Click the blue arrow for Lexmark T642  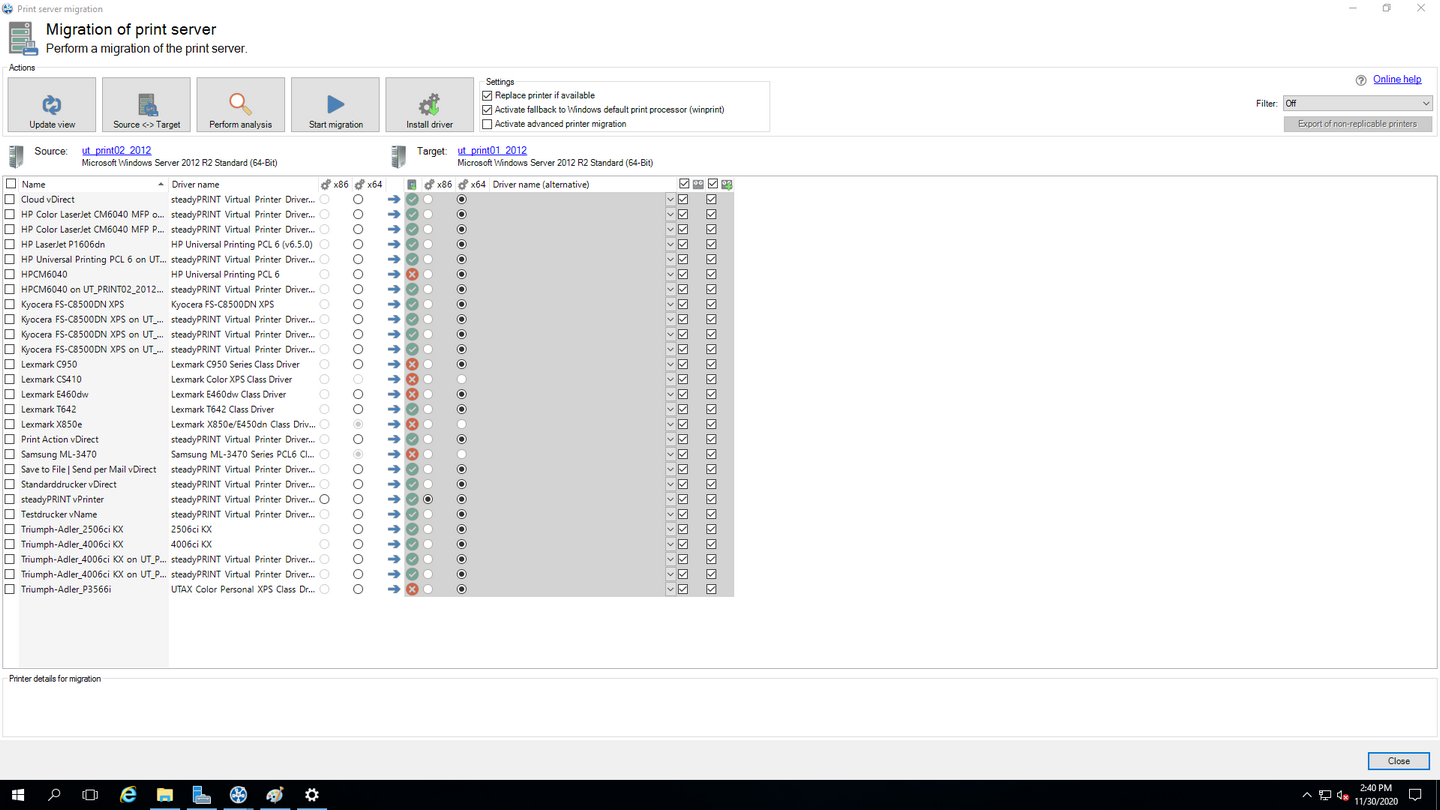pyautogui.click(x=394, y=409)
